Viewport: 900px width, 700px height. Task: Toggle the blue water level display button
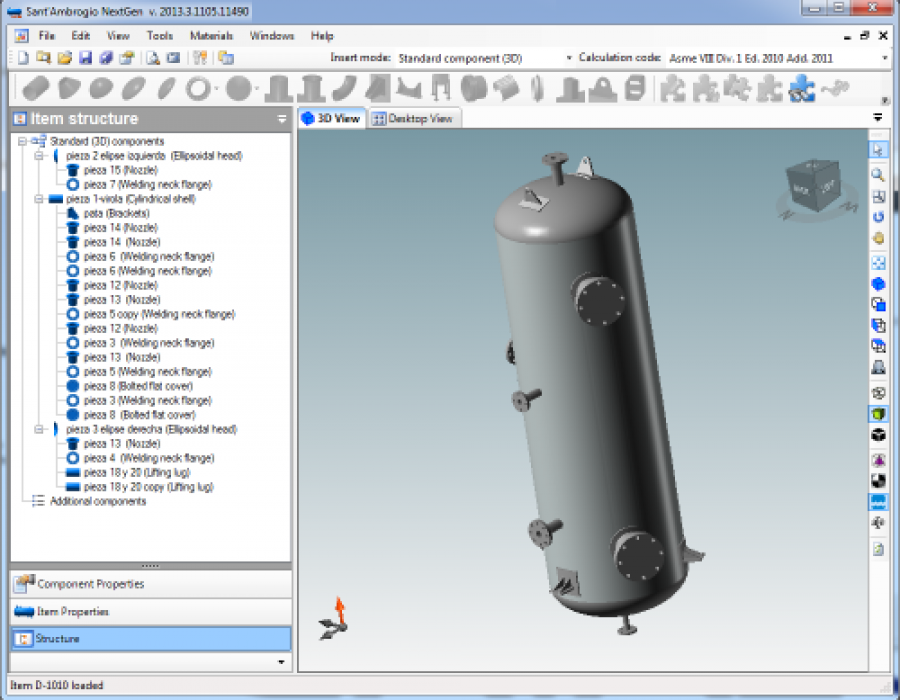pos(878,502)
